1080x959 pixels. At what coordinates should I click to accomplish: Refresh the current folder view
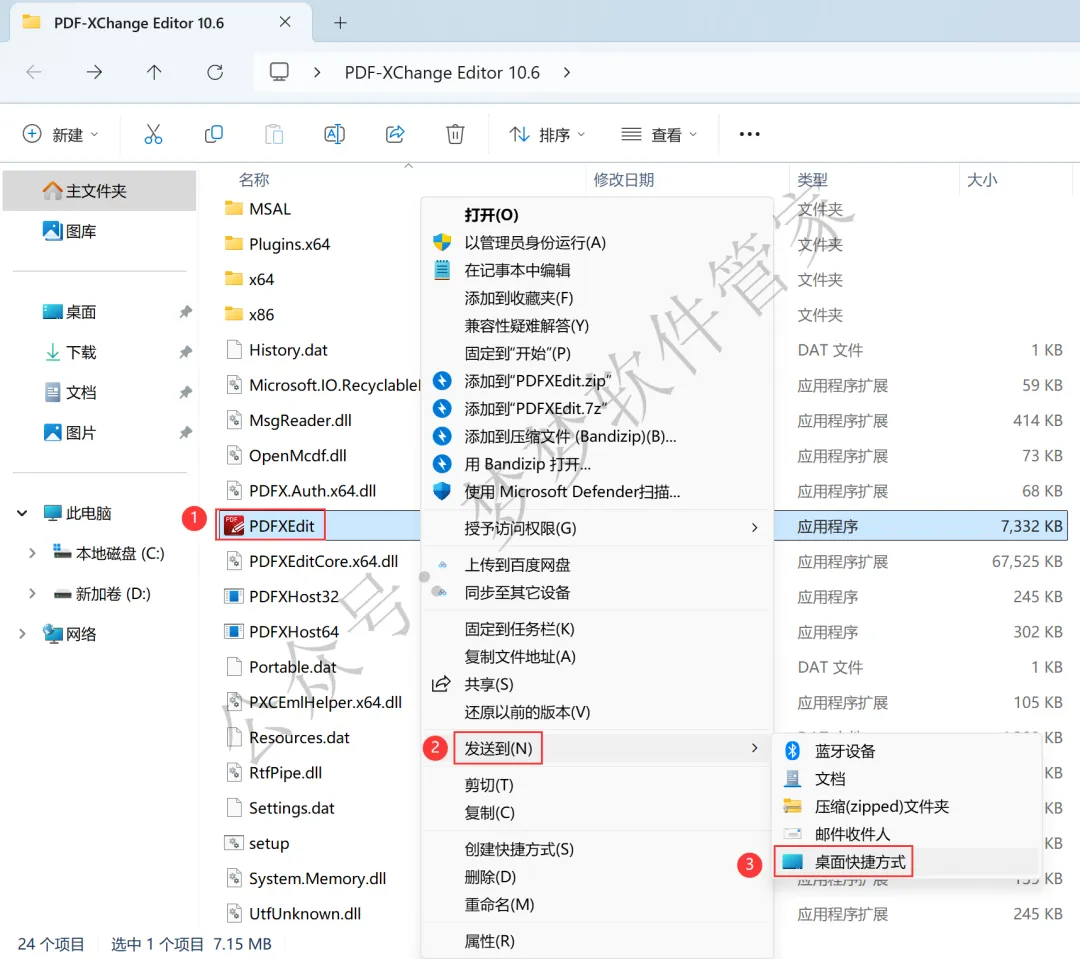(x=215, y=72)
